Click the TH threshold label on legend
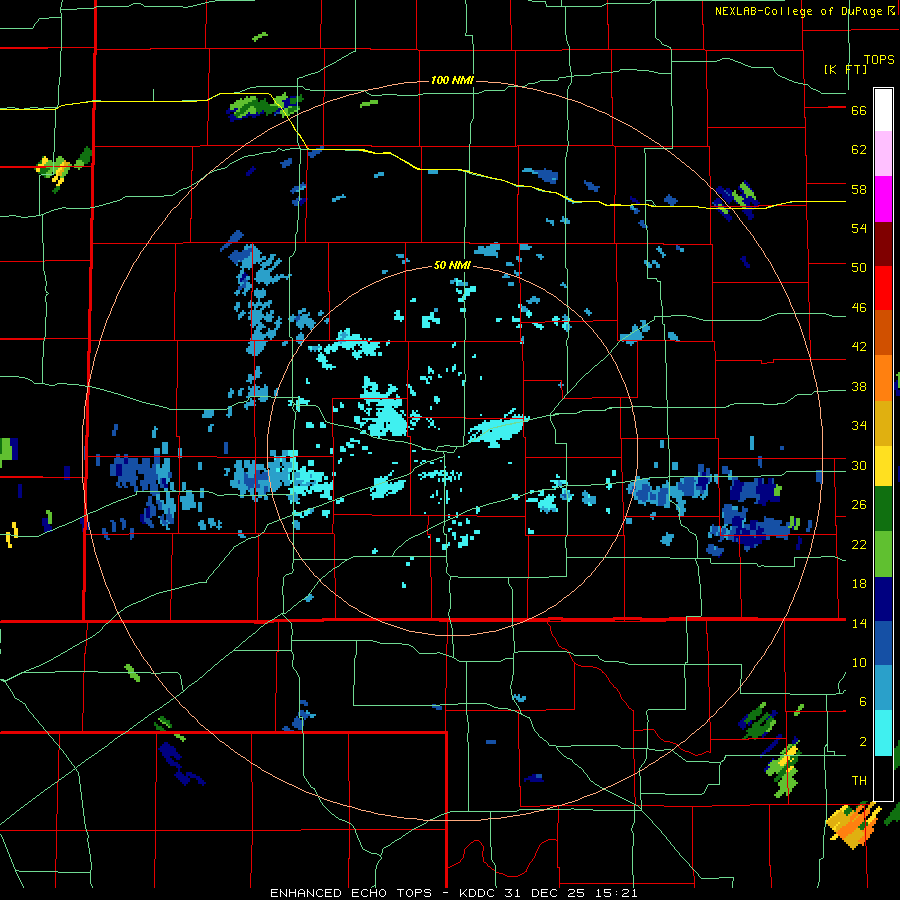900x900 pixels. [859, 781]
